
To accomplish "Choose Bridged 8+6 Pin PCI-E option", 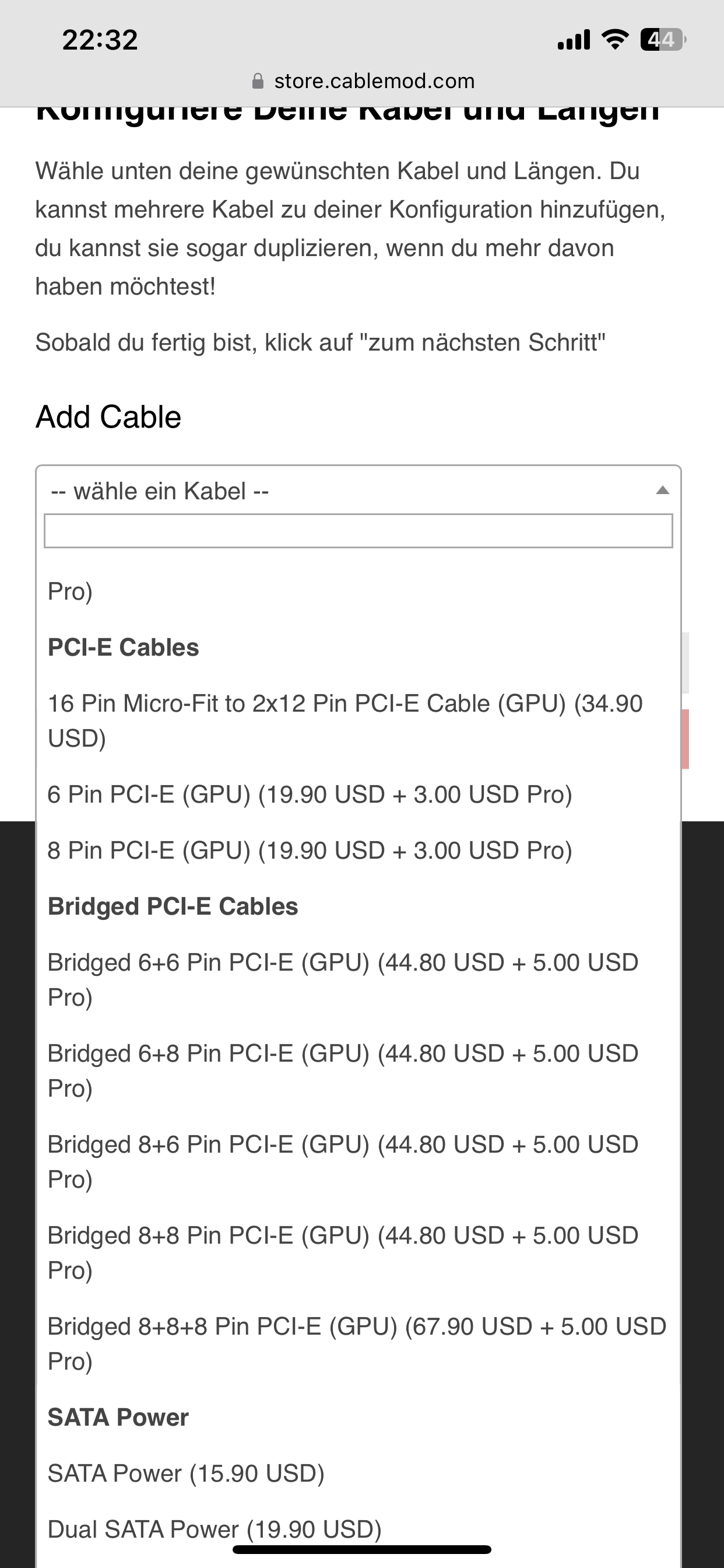I will point(343,1161).
